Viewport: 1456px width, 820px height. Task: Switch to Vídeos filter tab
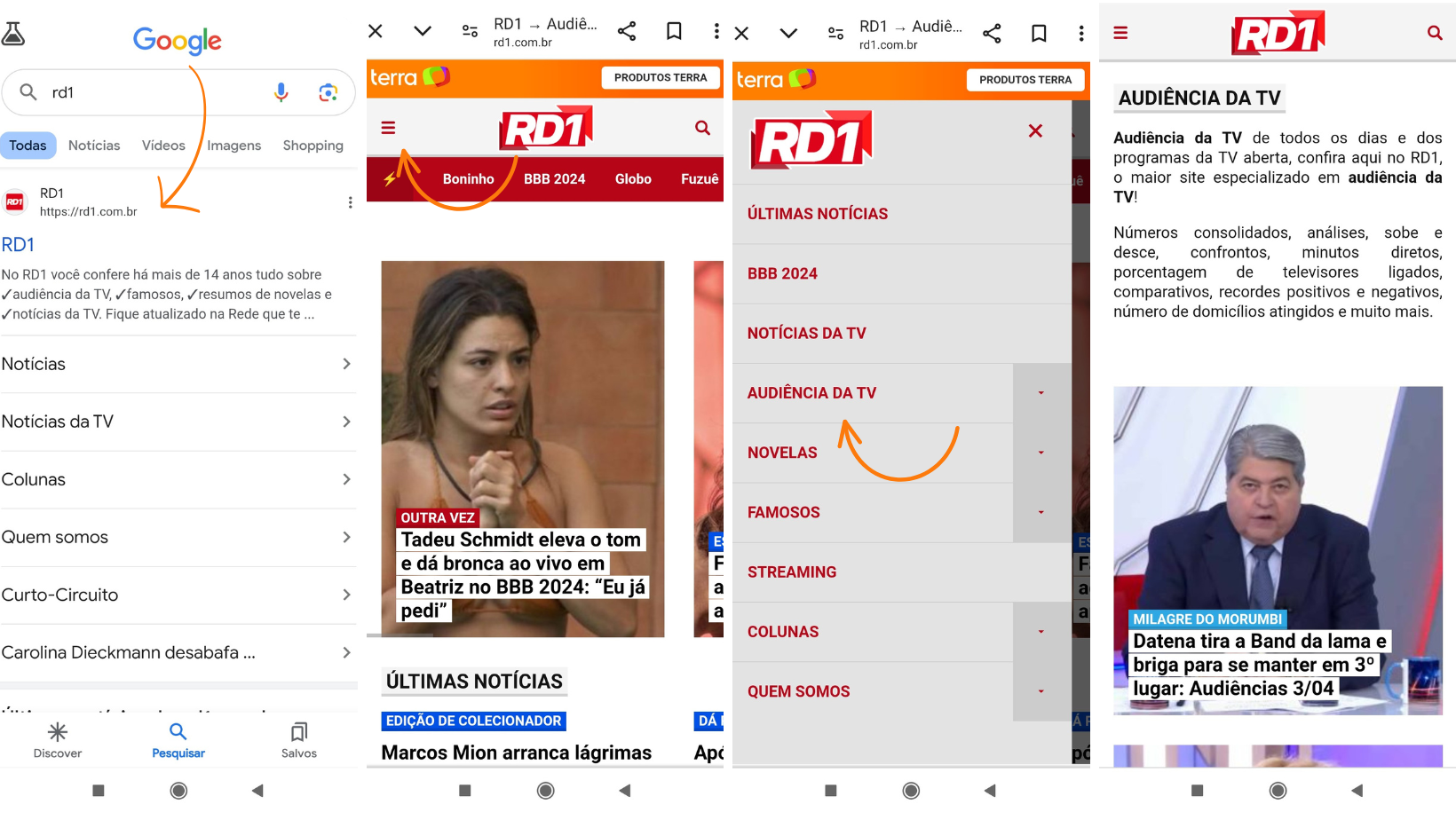[163, 146]
